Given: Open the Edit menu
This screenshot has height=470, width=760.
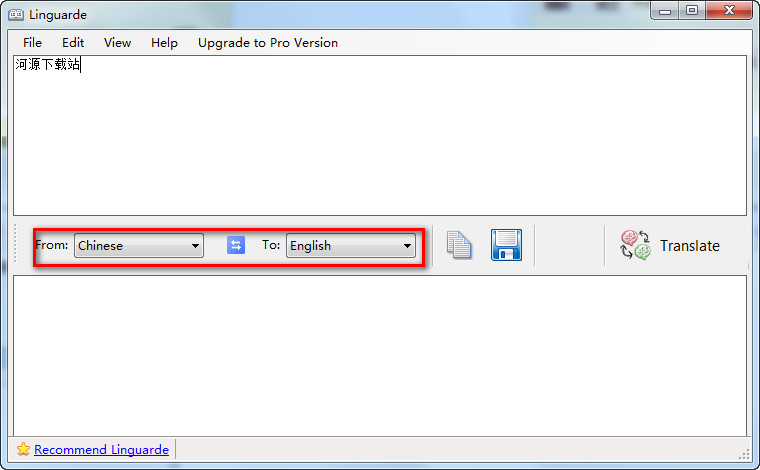Looking at the screenshot, I should coord(73,43).
